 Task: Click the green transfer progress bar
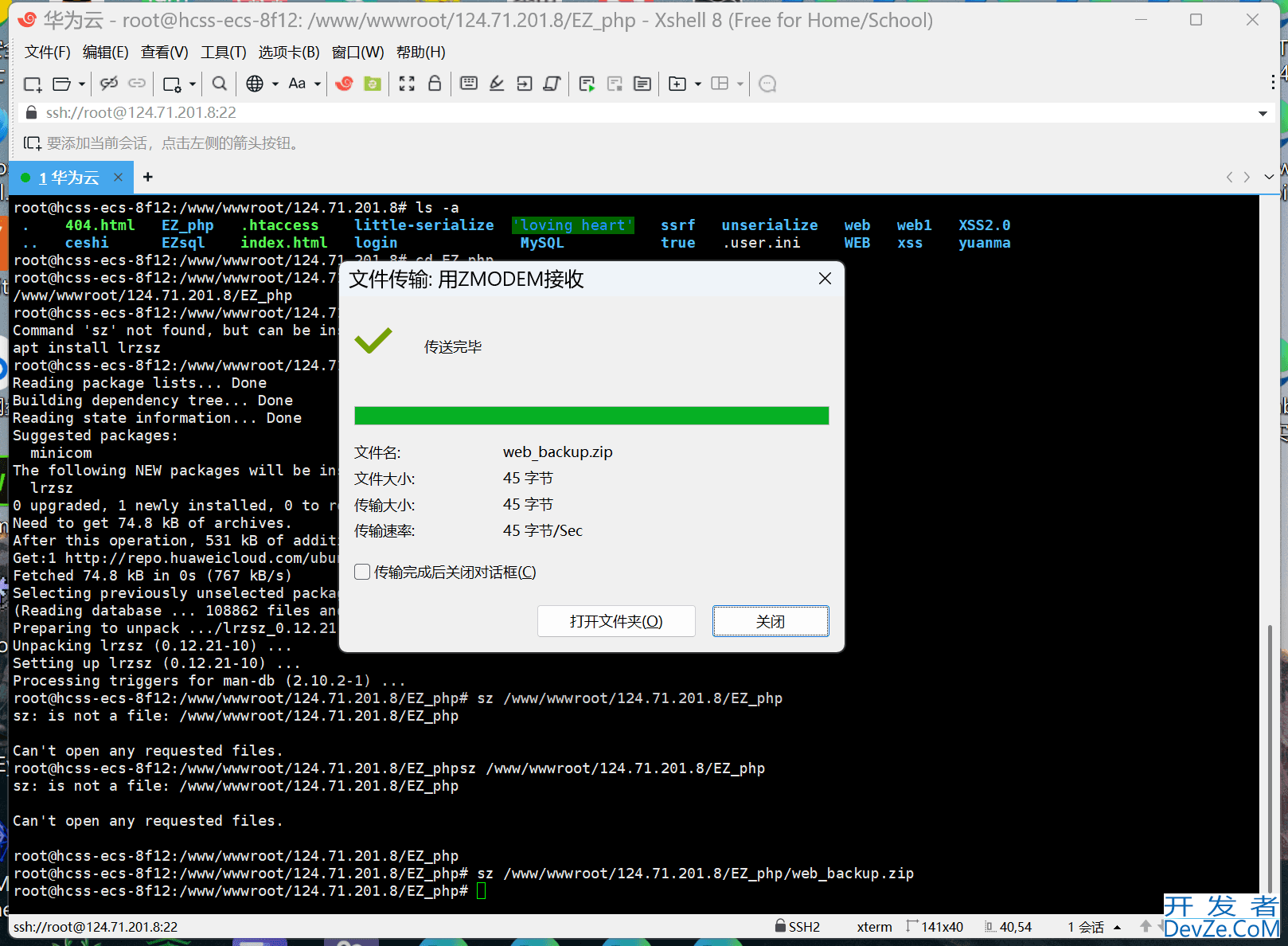coord(591,416)
